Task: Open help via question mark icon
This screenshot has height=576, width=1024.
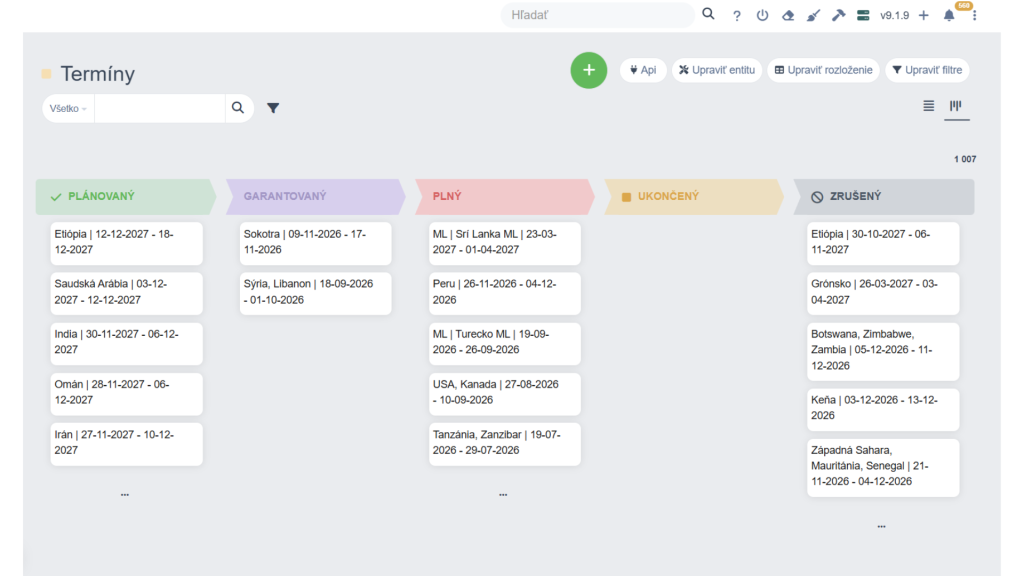Action: pyautogui.click(x=737, y=16)
